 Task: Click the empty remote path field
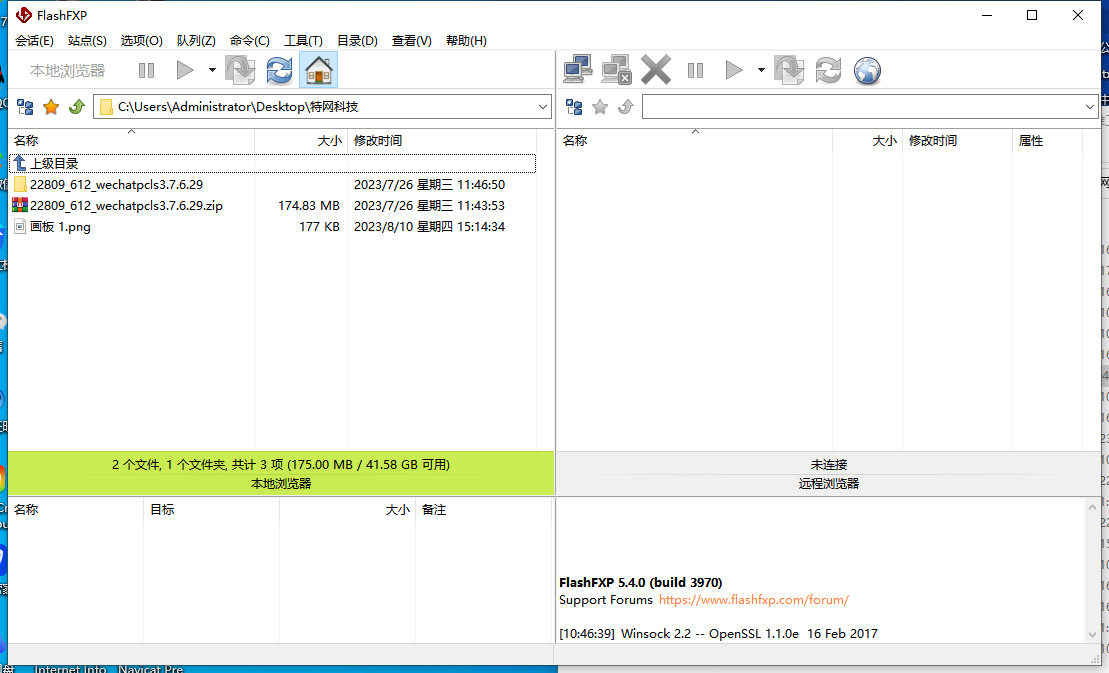[870, 107]
